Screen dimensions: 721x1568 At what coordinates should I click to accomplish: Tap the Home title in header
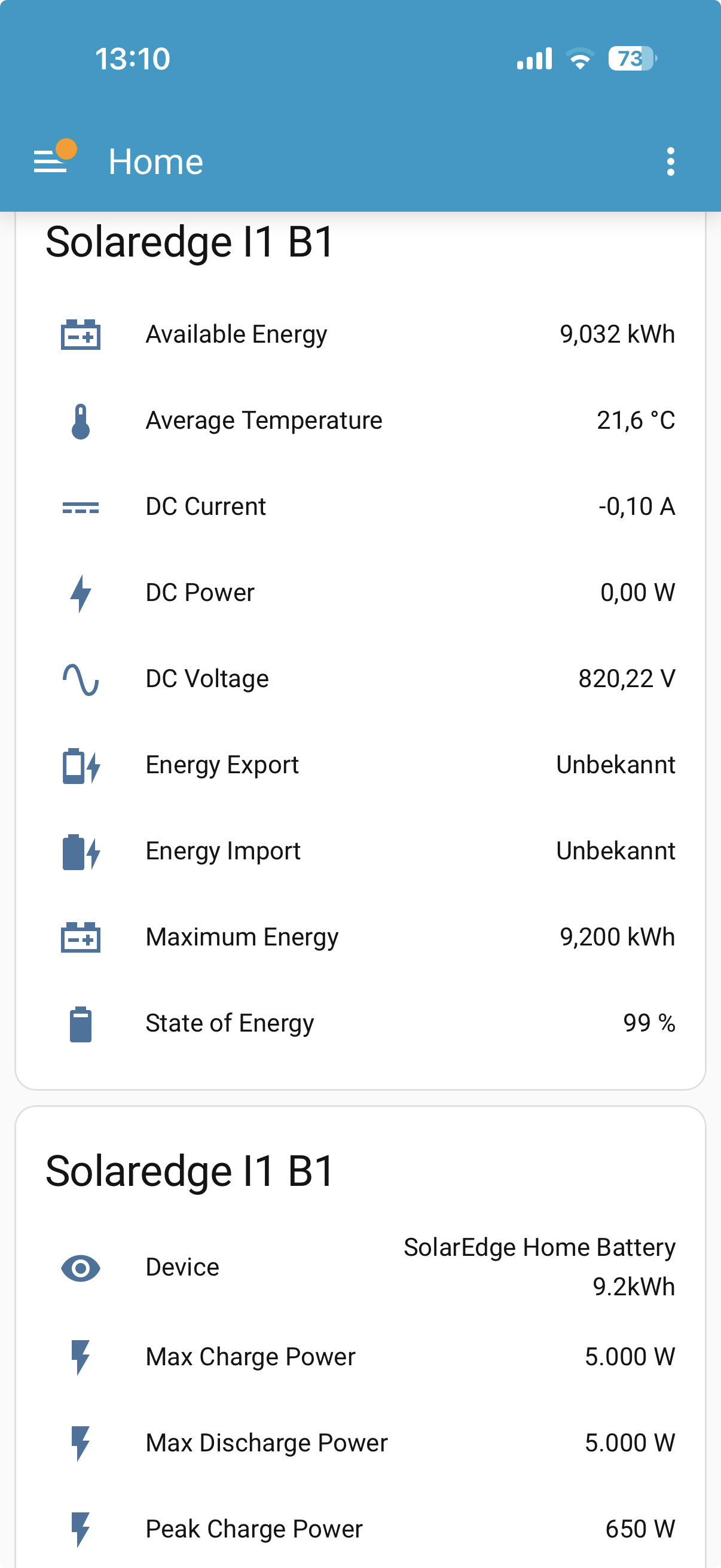point(156,162)
